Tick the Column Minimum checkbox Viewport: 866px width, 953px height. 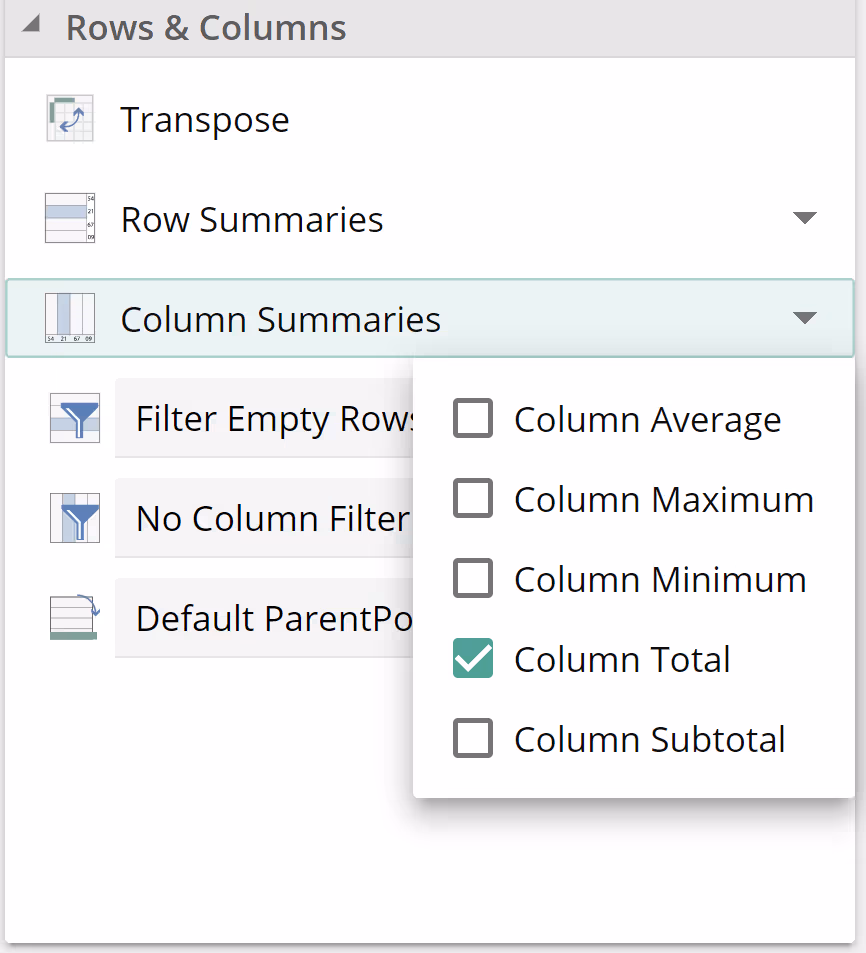point(473,579)
